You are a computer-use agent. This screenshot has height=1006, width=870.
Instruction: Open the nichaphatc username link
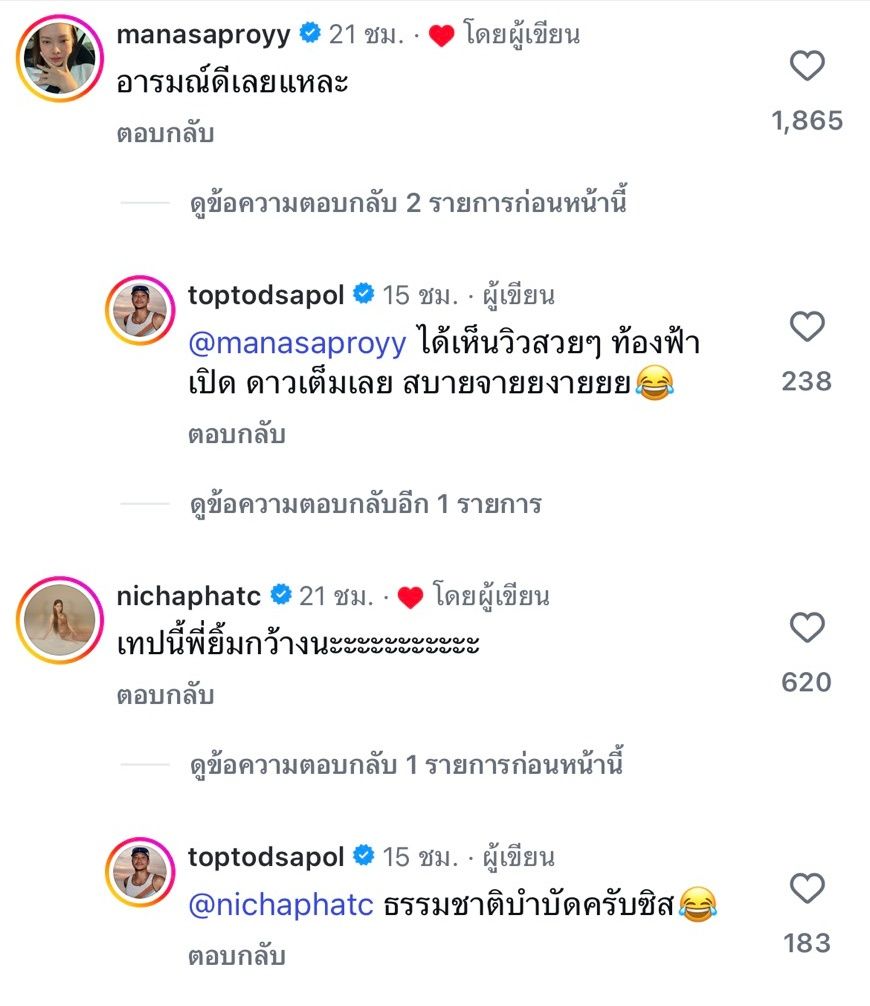click(189, 596)
